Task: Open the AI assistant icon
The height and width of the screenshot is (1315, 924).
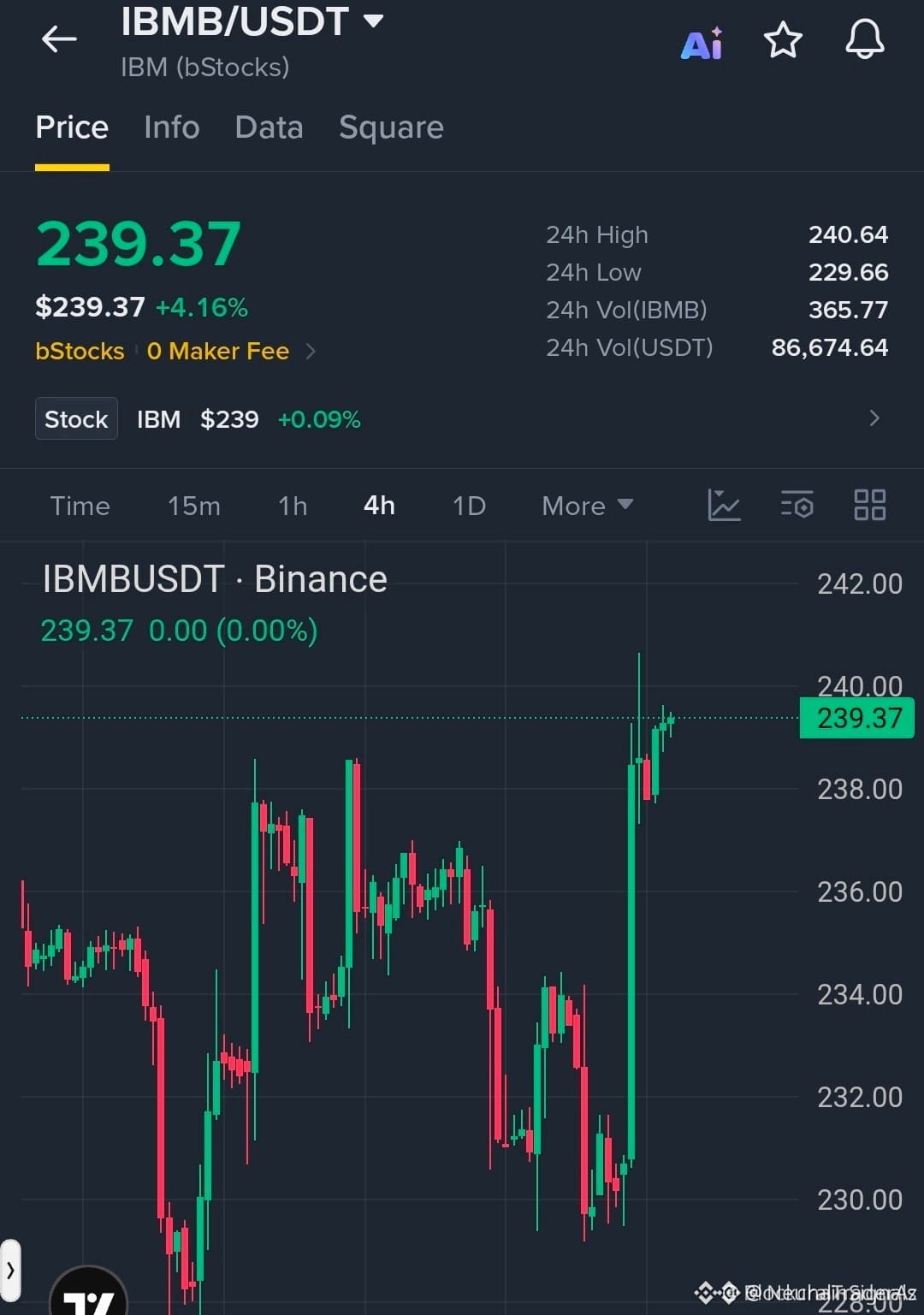Action: point(702,43)
